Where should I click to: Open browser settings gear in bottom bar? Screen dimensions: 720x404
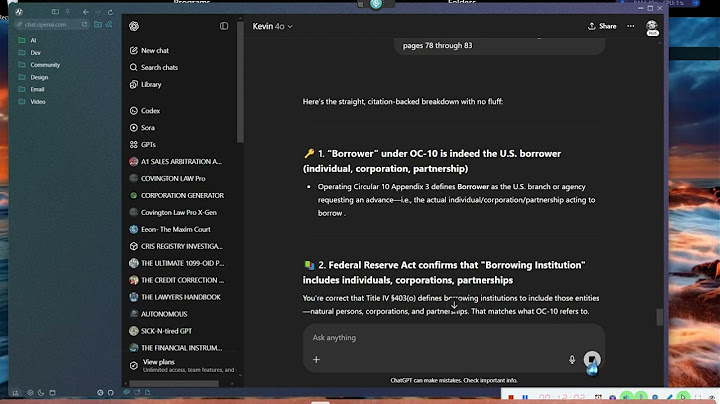[30, 393]
